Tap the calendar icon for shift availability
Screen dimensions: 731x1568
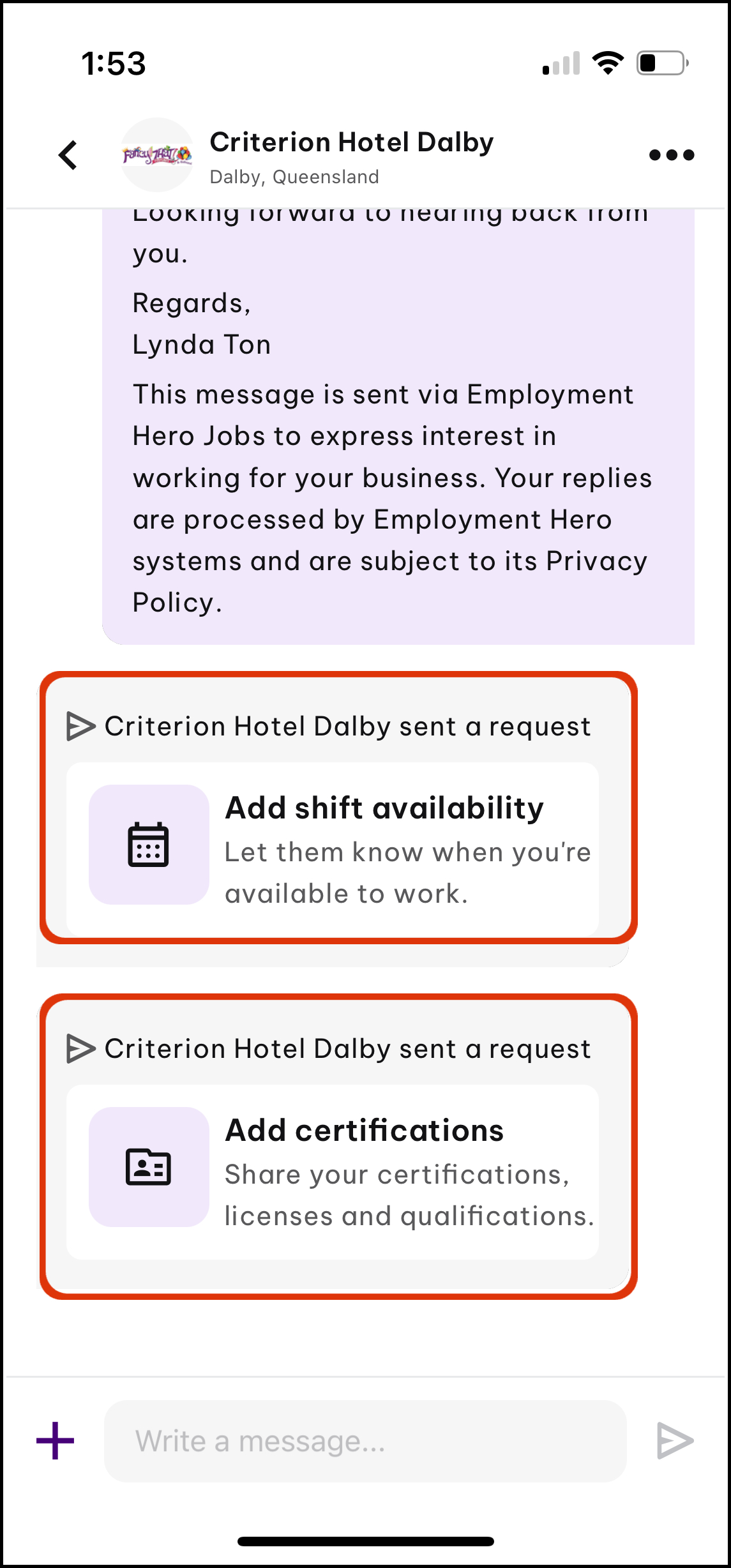pos(149,845)
